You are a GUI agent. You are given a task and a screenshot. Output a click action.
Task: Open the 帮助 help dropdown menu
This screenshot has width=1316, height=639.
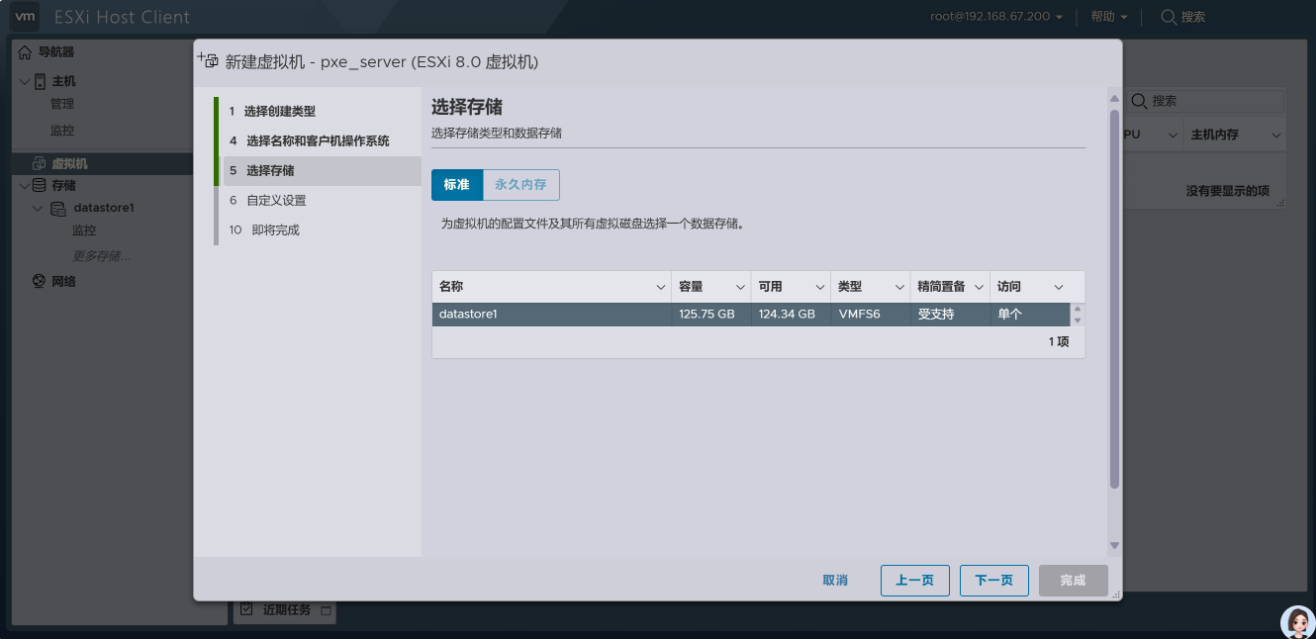(x=1109, y=17)
